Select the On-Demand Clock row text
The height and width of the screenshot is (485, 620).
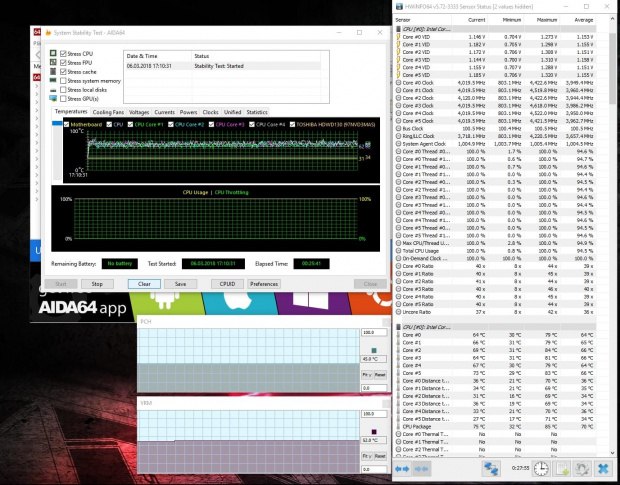425,258
